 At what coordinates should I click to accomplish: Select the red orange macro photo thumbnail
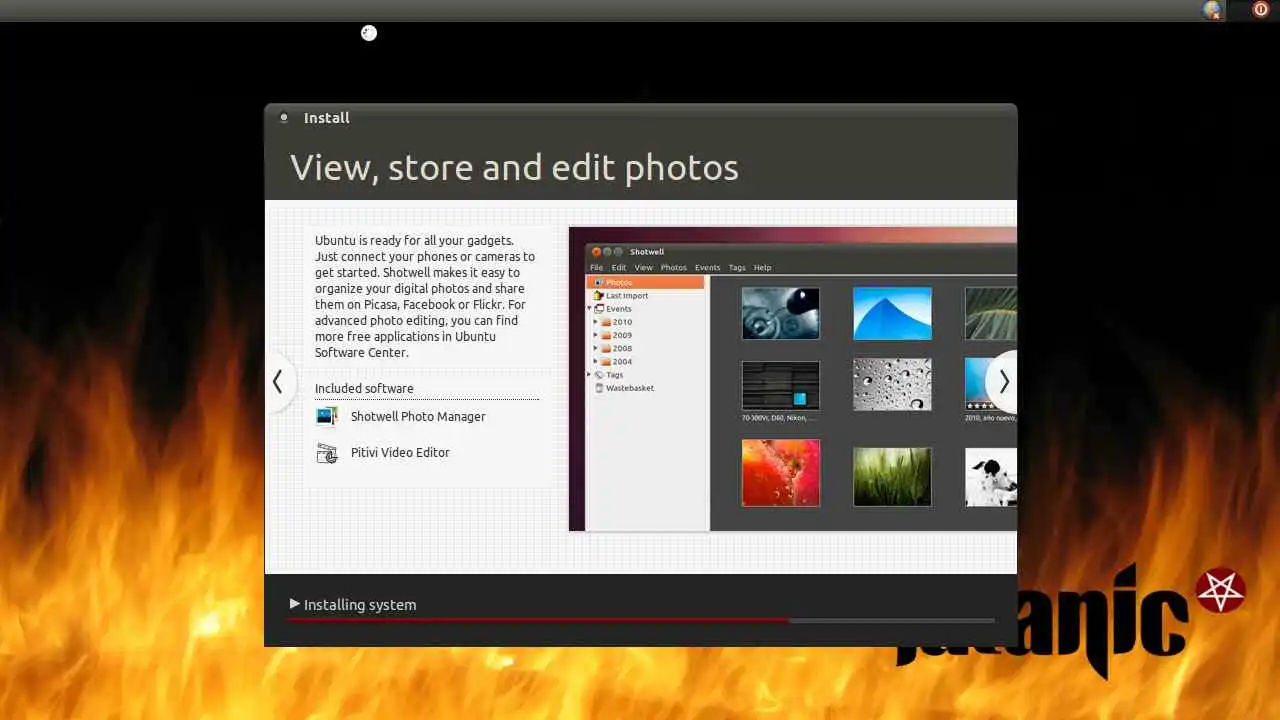click(x=781, y=473)
